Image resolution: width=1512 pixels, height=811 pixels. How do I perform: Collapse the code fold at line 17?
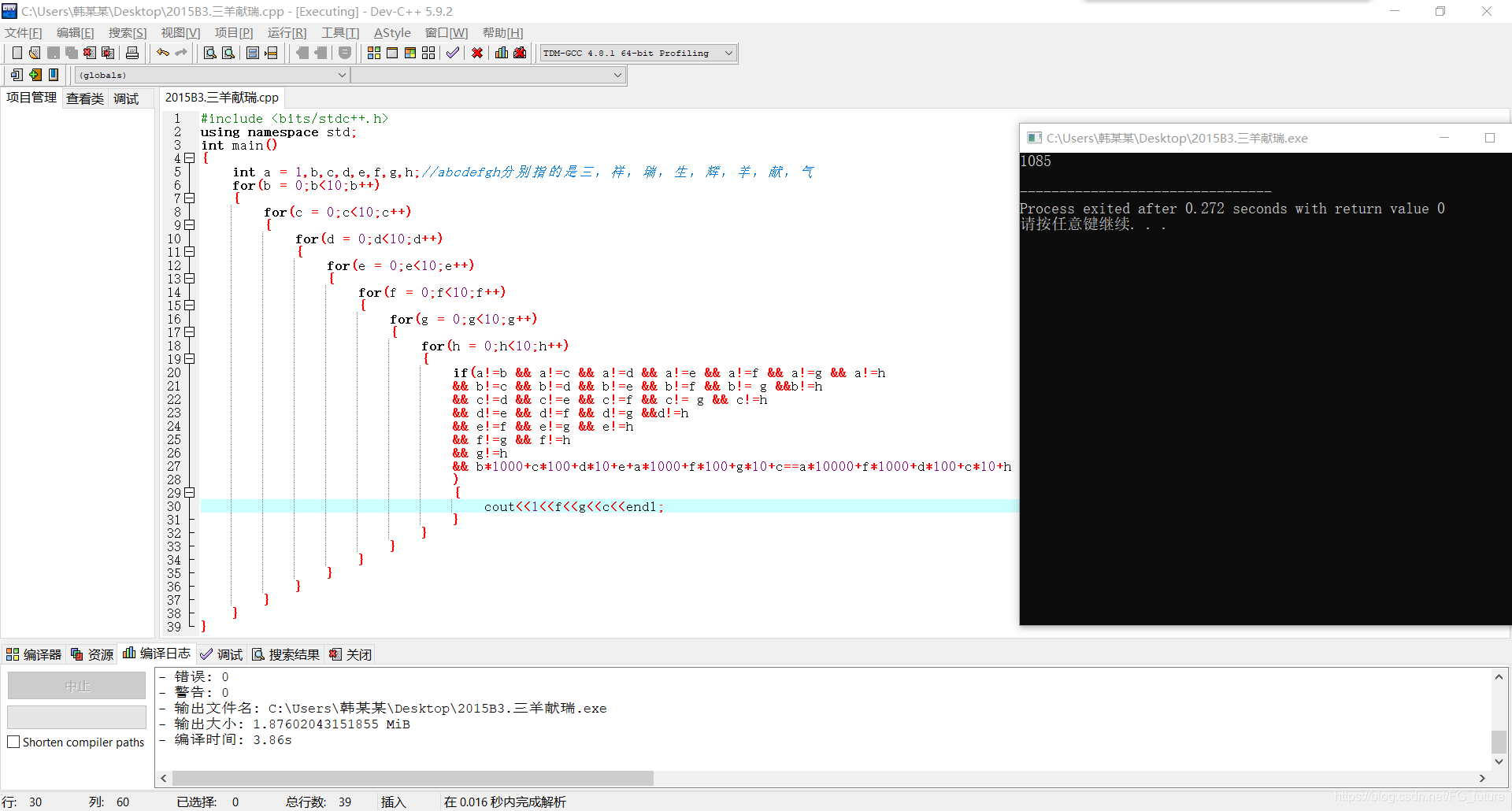pyautogui.click(x=190, y=332)
